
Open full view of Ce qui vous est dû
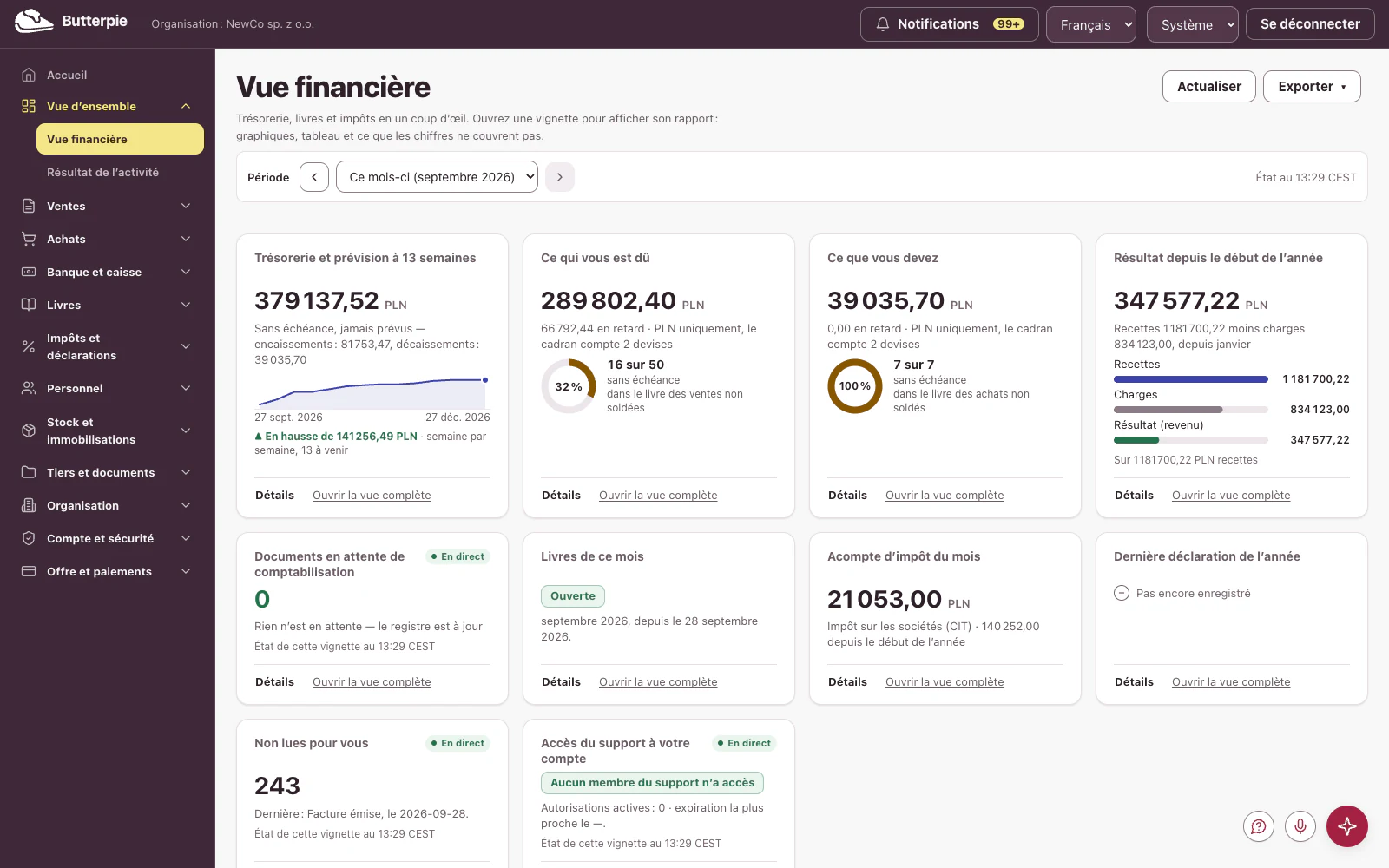click(x=658, y=495)
